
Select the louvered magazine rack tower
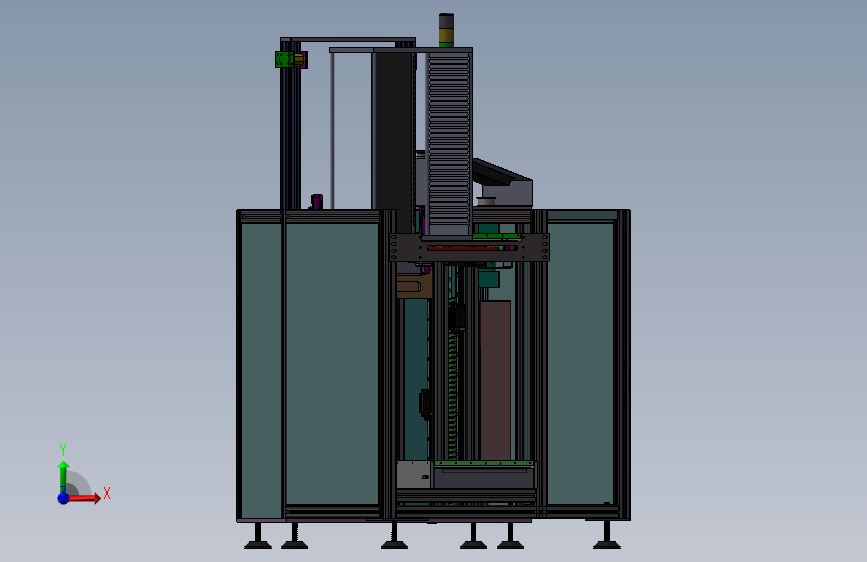point(450,143)
